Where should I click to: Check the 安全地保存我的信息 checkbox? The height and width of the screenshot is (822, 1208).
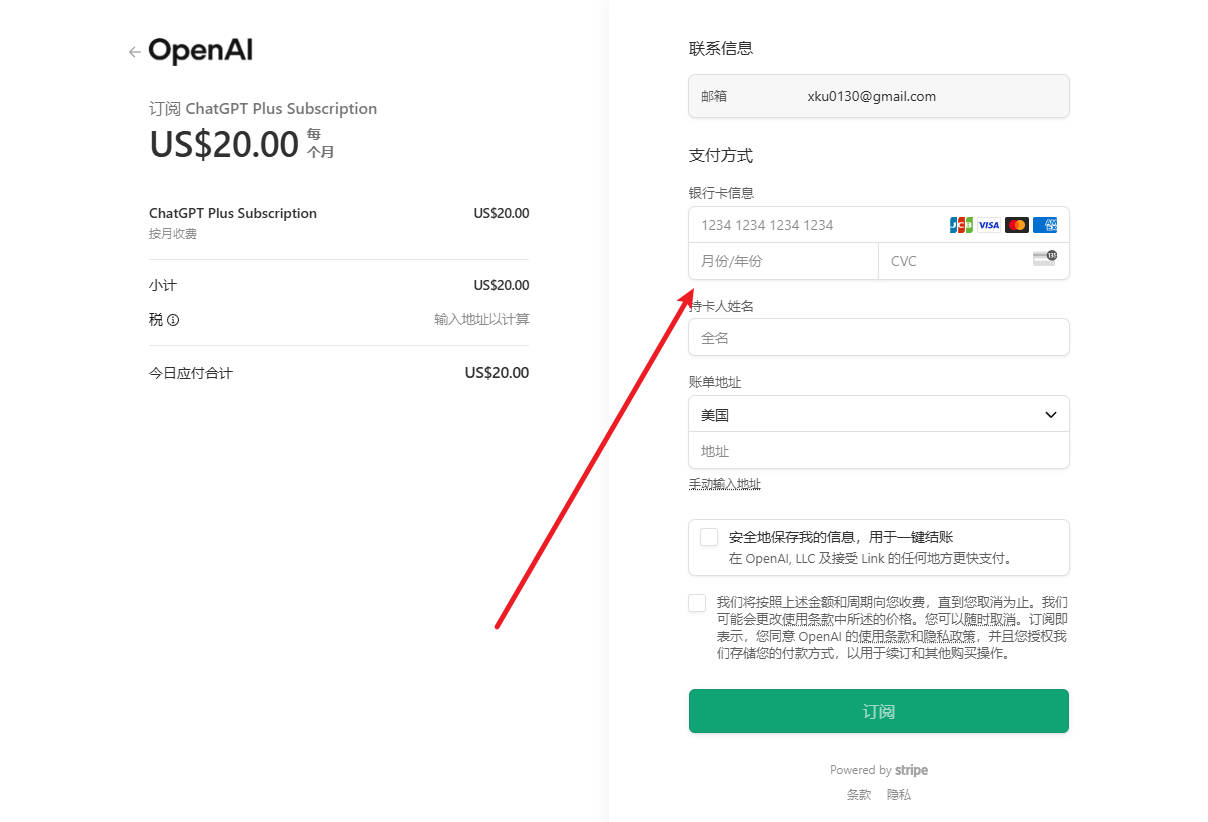pyautogui.click(x=709, y=537)
